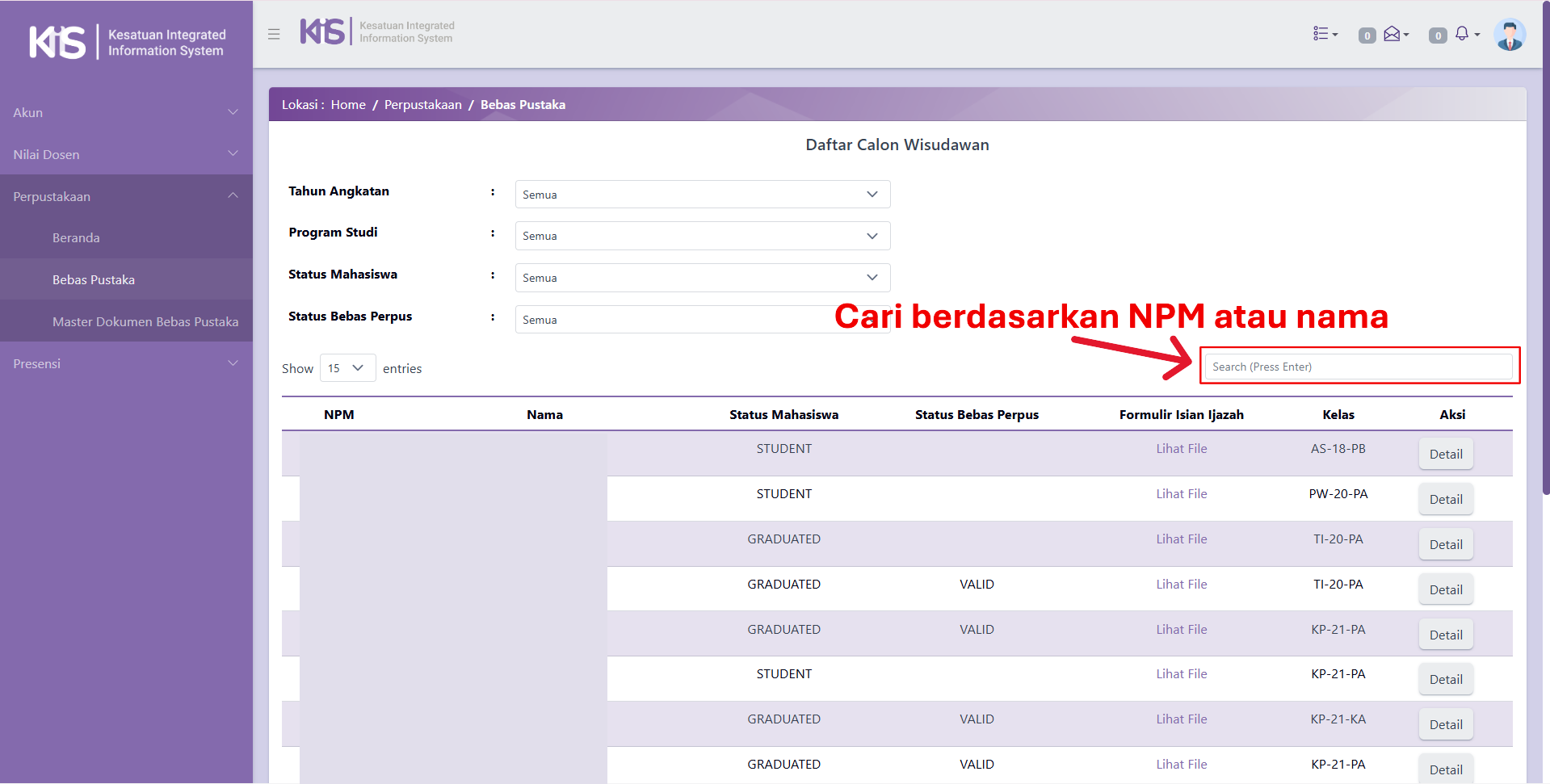1550x784 pixels.
Task: Expand the Nilai Dosen menu
Action: [x=126, y=154]
